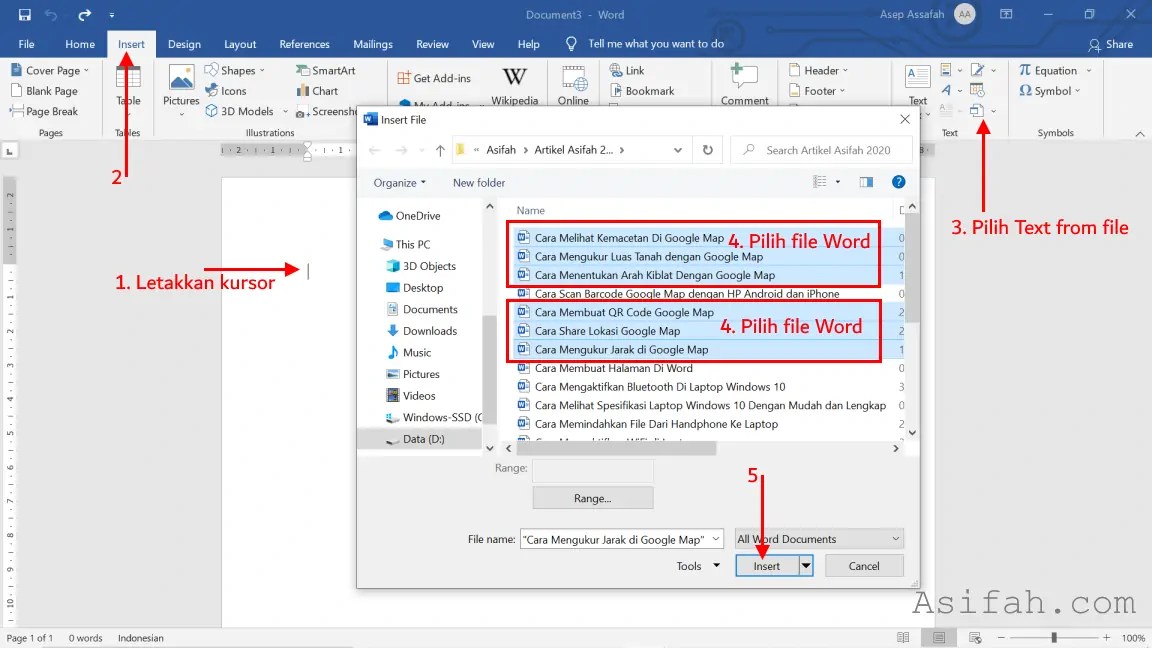Go up one folder level in dialog
The width and height of the screenshot is (1152, 648).
440,150
